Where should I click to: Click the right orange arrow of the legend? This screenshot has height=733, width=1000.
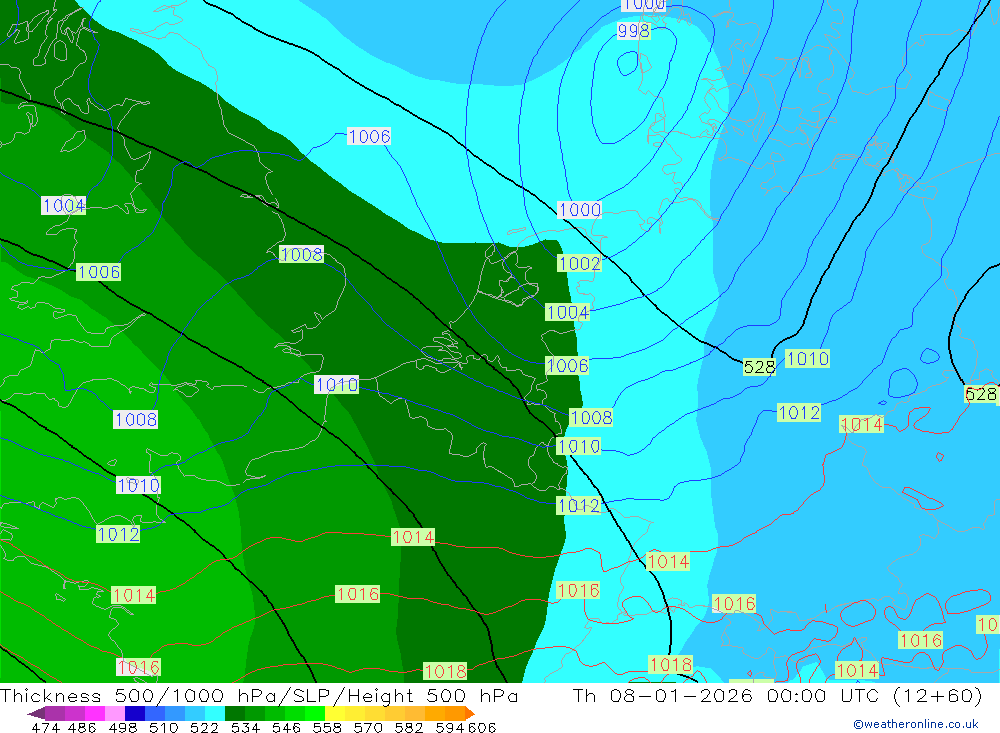click(x=470, y=713)
